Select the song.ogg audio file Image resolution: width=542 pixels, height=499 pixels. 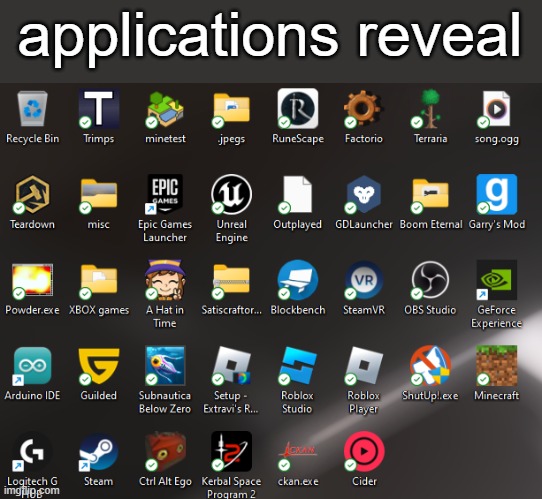point(496,109)
